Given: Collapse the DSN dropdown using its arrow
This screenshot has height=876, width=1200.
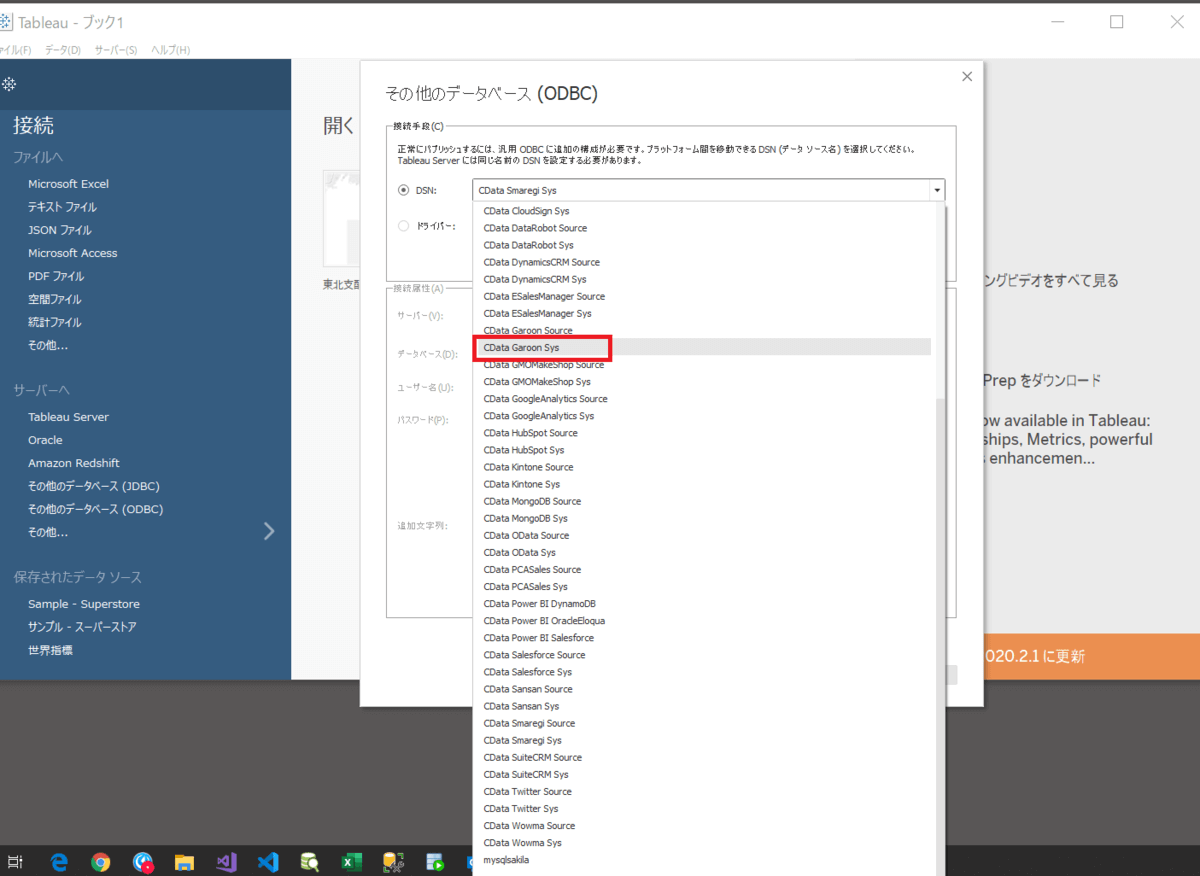Looking at the screenshot, I should tap(936, 190).
